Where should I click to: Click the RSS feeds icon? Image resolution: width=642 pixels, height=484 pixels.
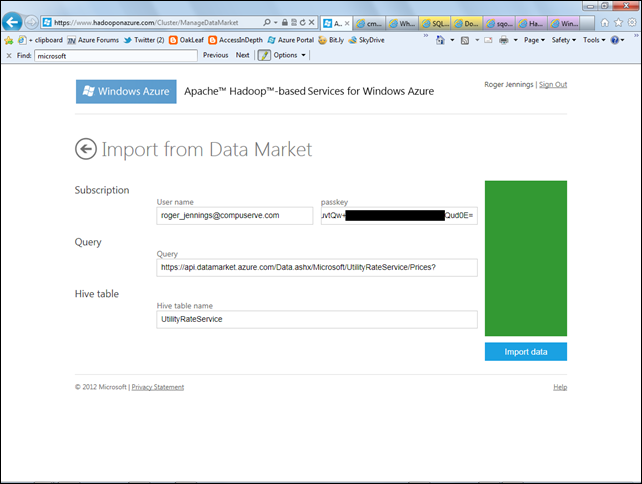point(465,40)
